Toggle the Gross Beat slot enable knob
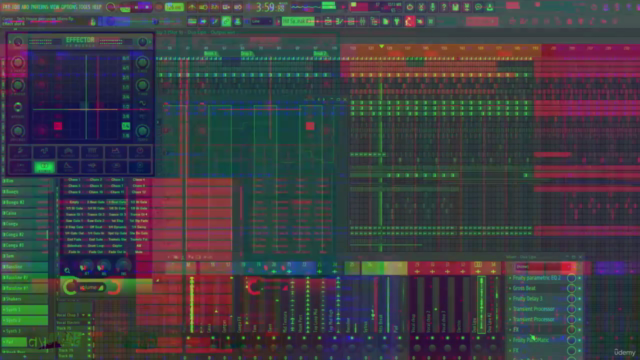 [571, 288]
